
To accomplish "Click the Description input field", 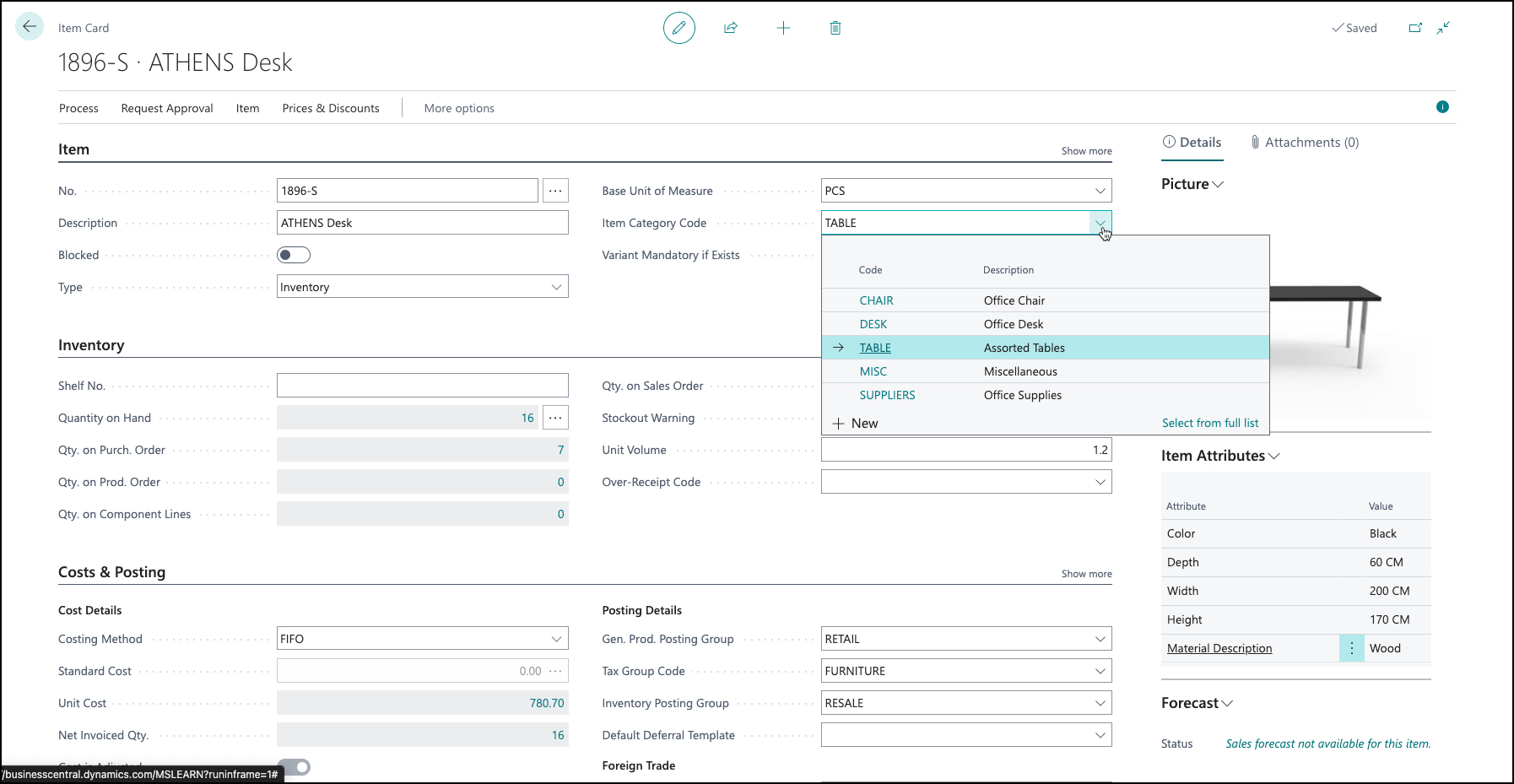I will (x=423, y=223).
